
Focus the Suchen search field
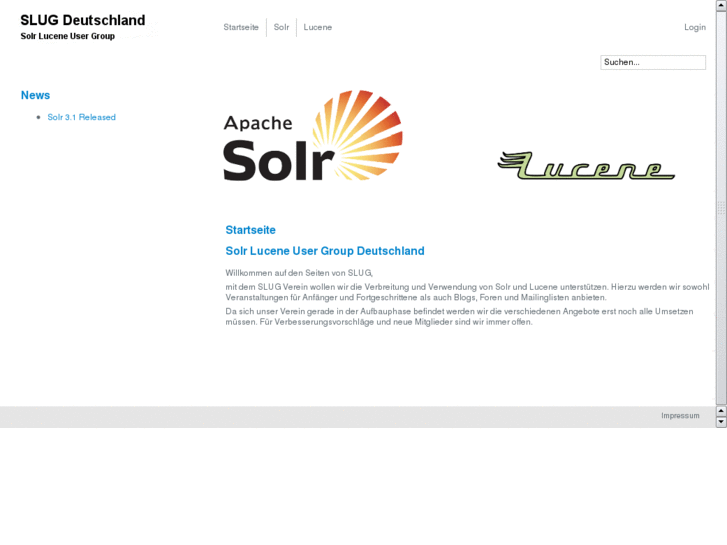tap(653, 62)
